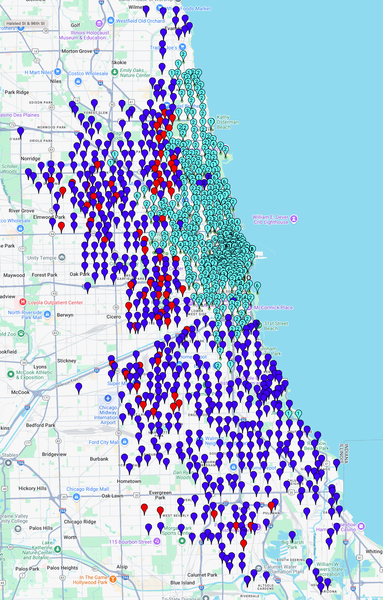Click the North Riverside Park Mall icon
The width and height of the screenshot is (383, 600).
click(x=47, y=314)
